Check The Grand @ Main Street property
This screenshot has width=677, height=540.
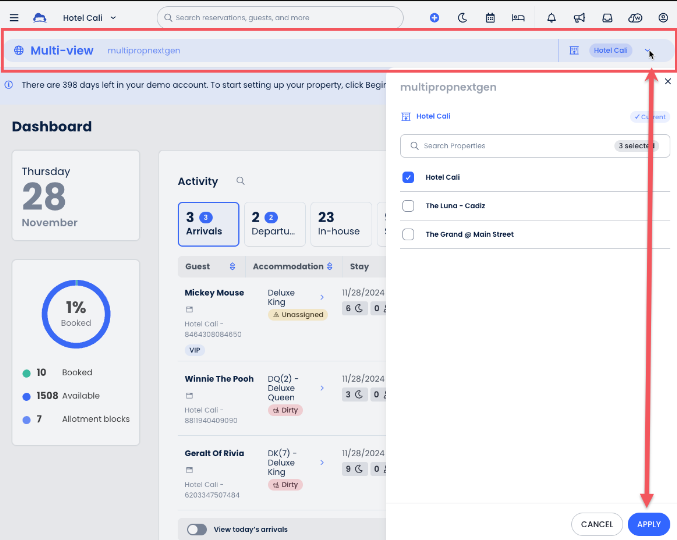pos(408,234)
